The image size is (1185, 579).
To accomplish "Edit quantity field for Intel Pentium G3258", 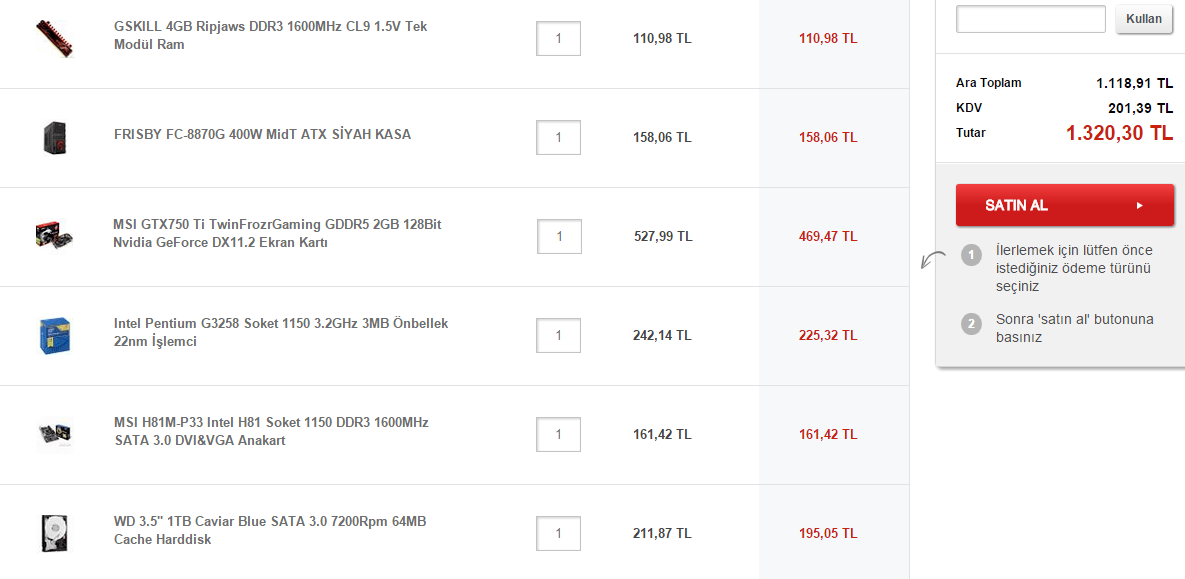I will point(558,335).
